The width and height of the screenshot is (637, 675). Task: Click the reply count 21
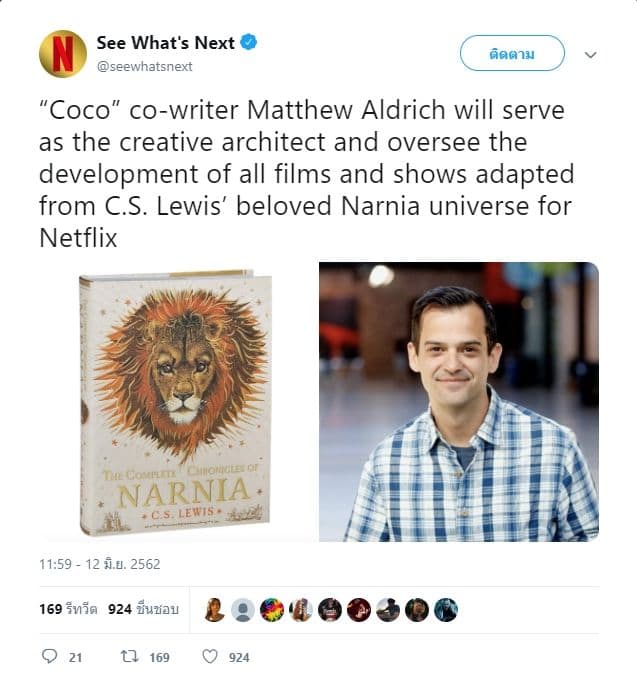coord(75,657)
